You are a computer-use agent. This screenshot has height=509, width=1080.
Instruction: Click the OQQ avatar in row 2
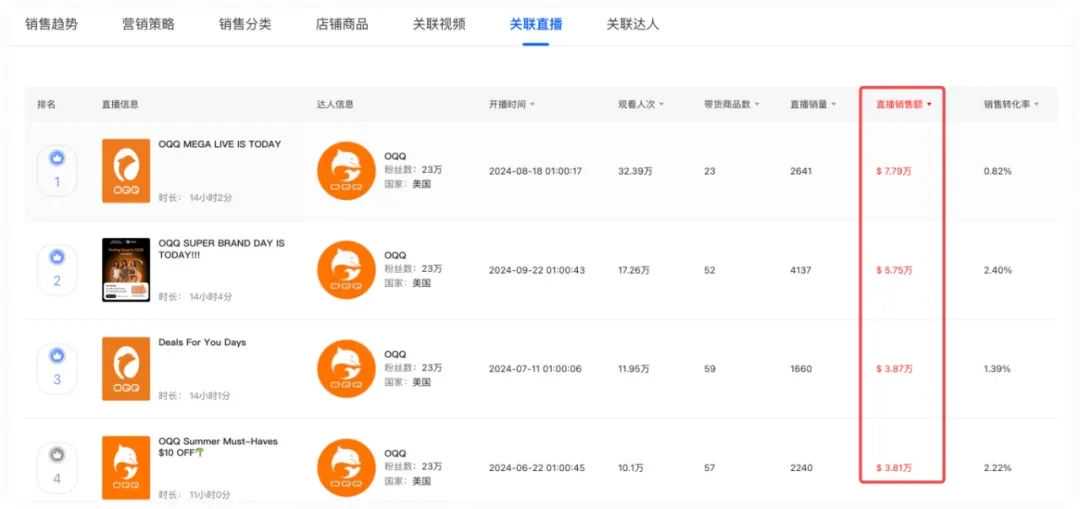(x=346, y=270)
